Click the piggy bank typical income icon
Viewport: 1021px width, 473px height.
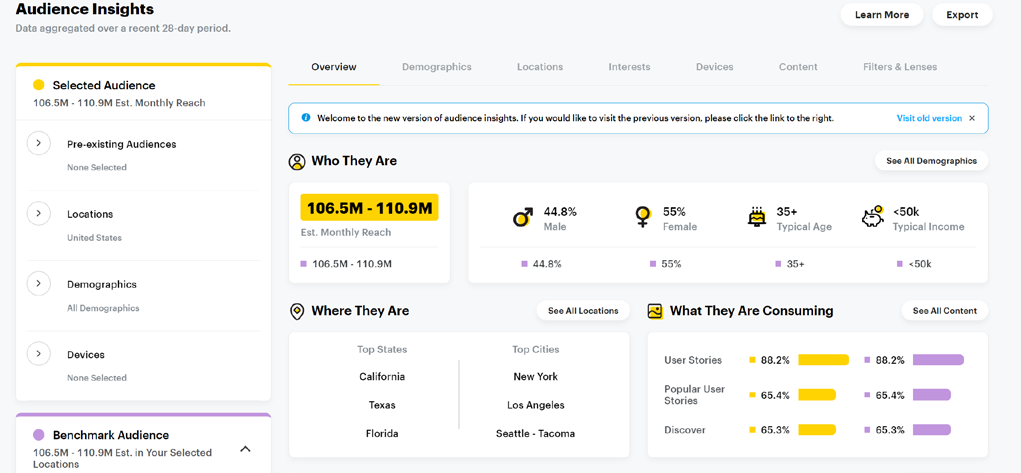tap(873, 217)
